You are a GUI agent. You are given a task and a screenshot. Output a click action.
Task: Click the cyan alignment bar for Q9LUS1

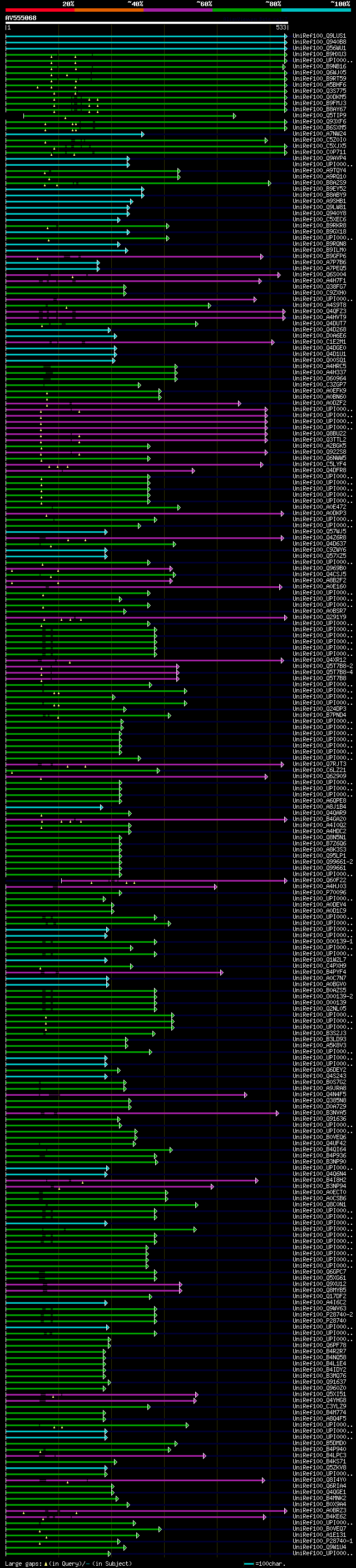click(147, 36)
